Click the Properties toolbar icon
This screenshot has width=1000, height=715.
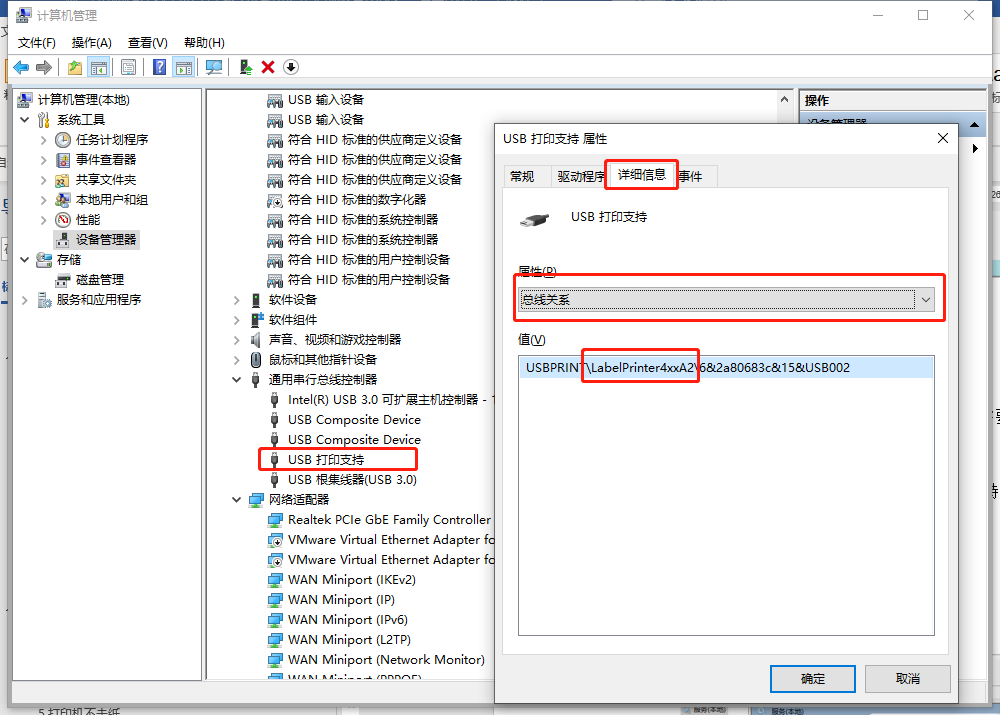(128, 67)
